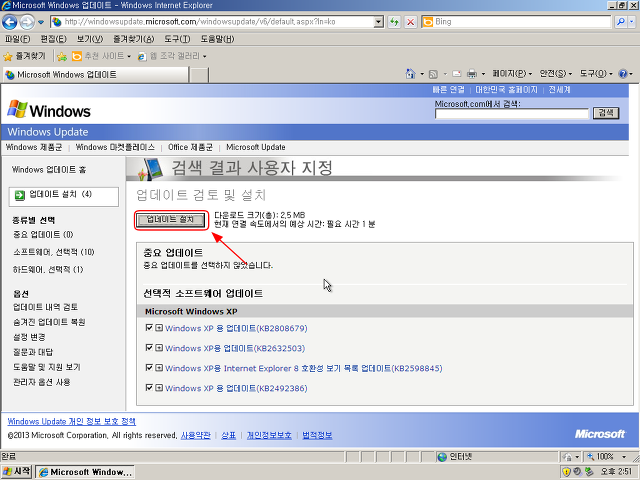
Task: Open the 보기(V) menu
Action: (x=90, y=39)
